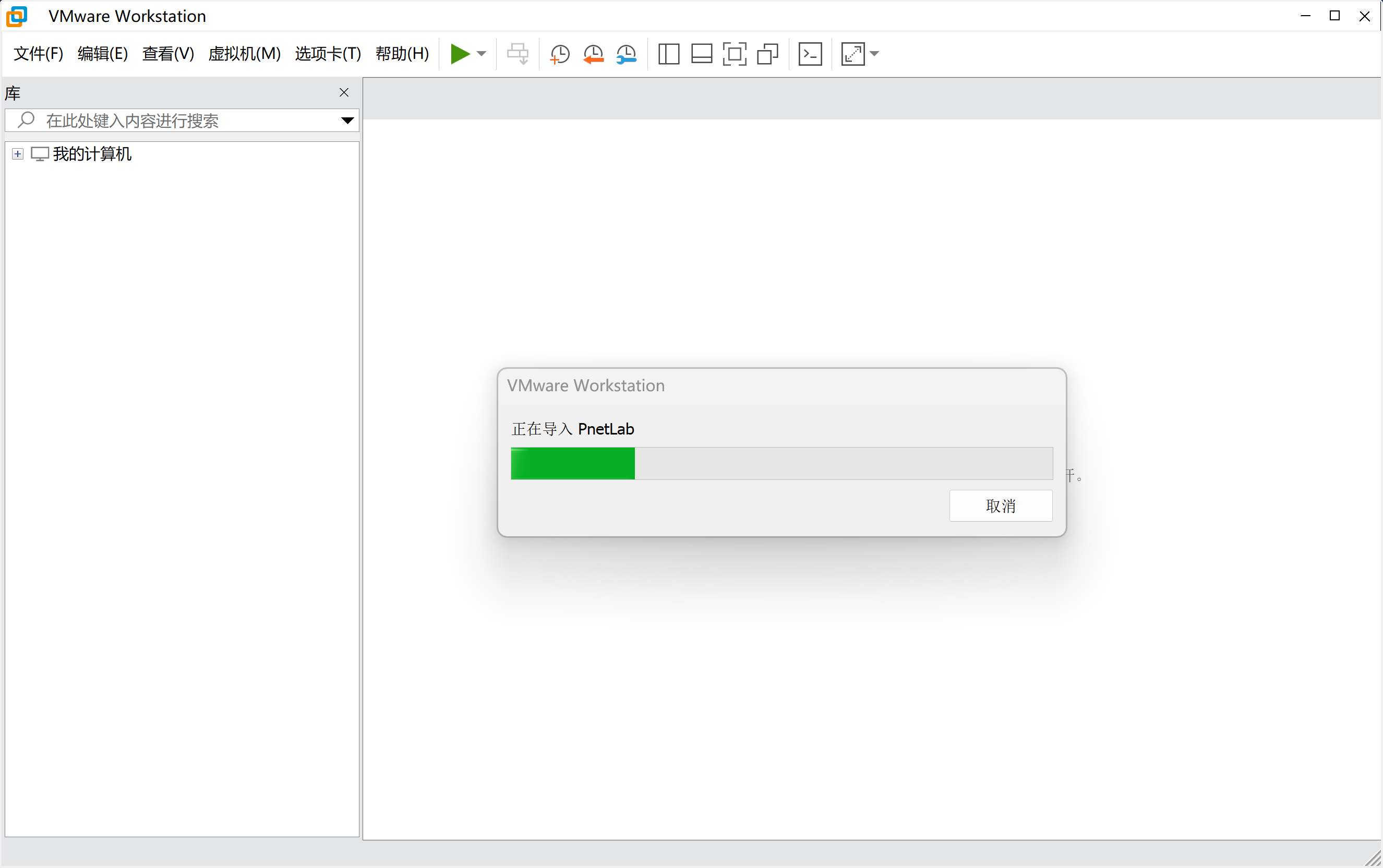Click the library search input field

tap(182, 120)
